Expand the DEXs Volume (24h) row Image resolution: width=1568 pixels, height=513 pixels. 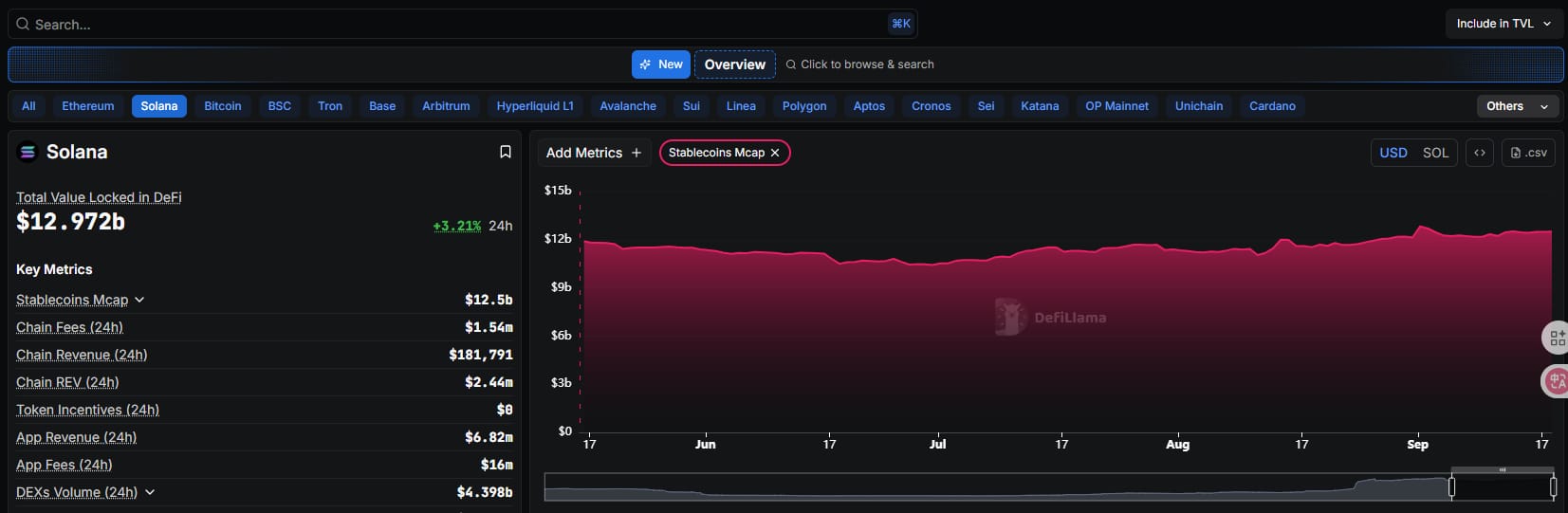pyautogui.click(x=150, y=492)
